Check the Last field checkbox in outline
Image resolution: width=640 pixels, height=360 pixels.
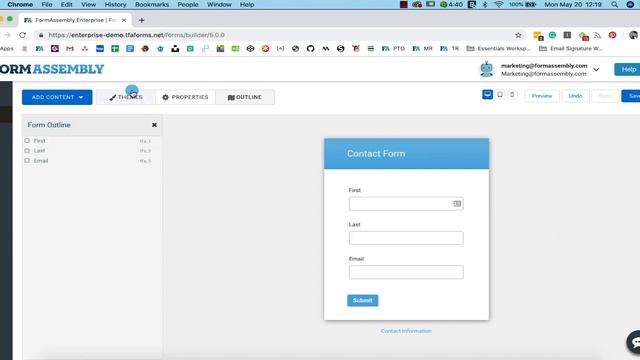click(x=27, y=151)
